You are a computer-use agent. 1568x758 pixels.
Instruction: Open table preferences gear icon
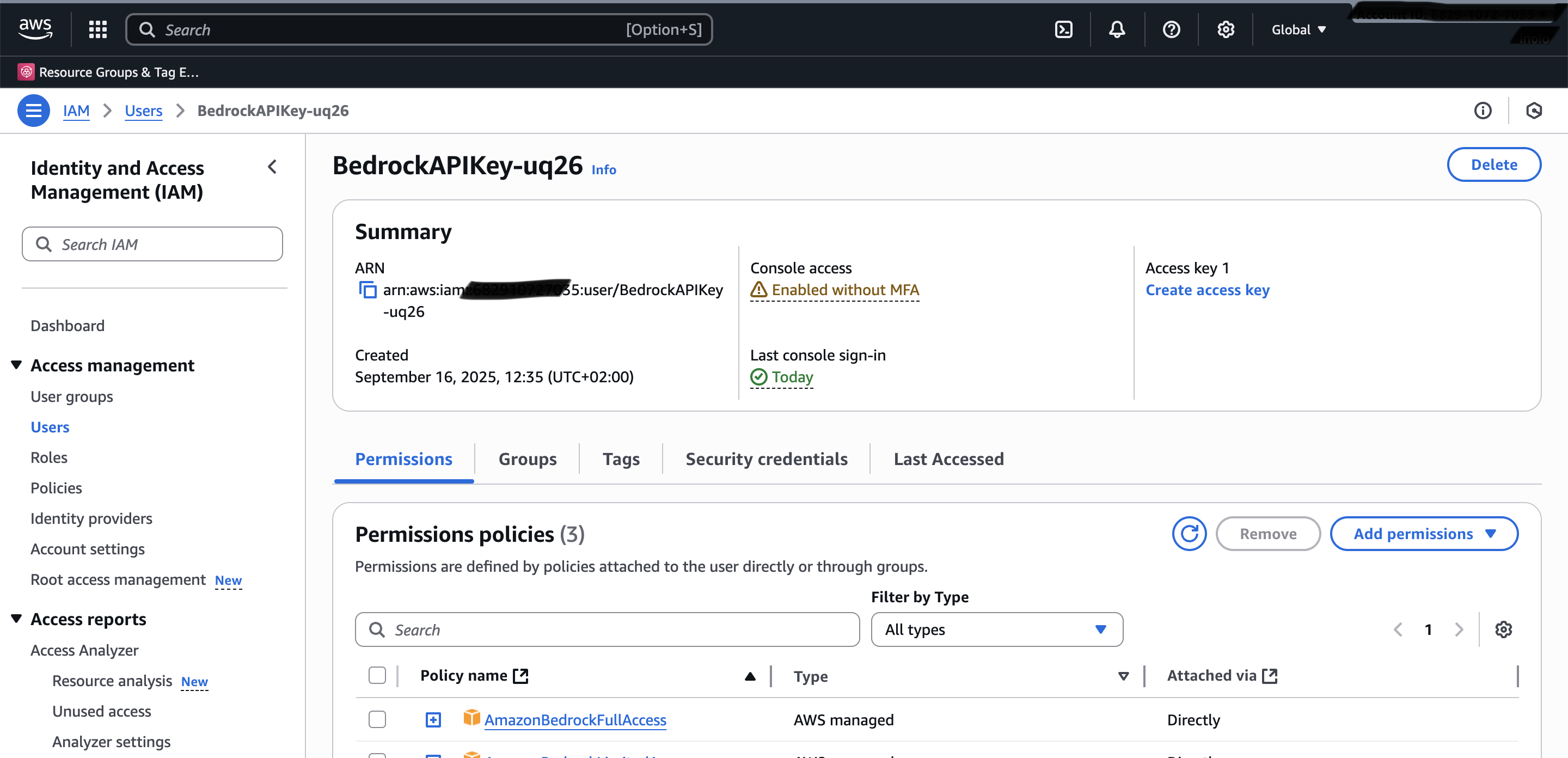[1503, 629]
